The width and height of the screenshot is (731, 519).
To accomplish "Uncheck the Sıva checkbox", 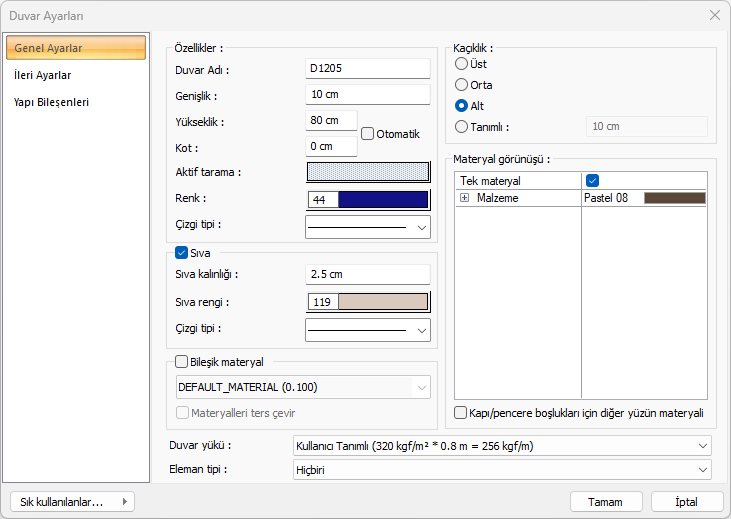I will (x=181, y=253).
